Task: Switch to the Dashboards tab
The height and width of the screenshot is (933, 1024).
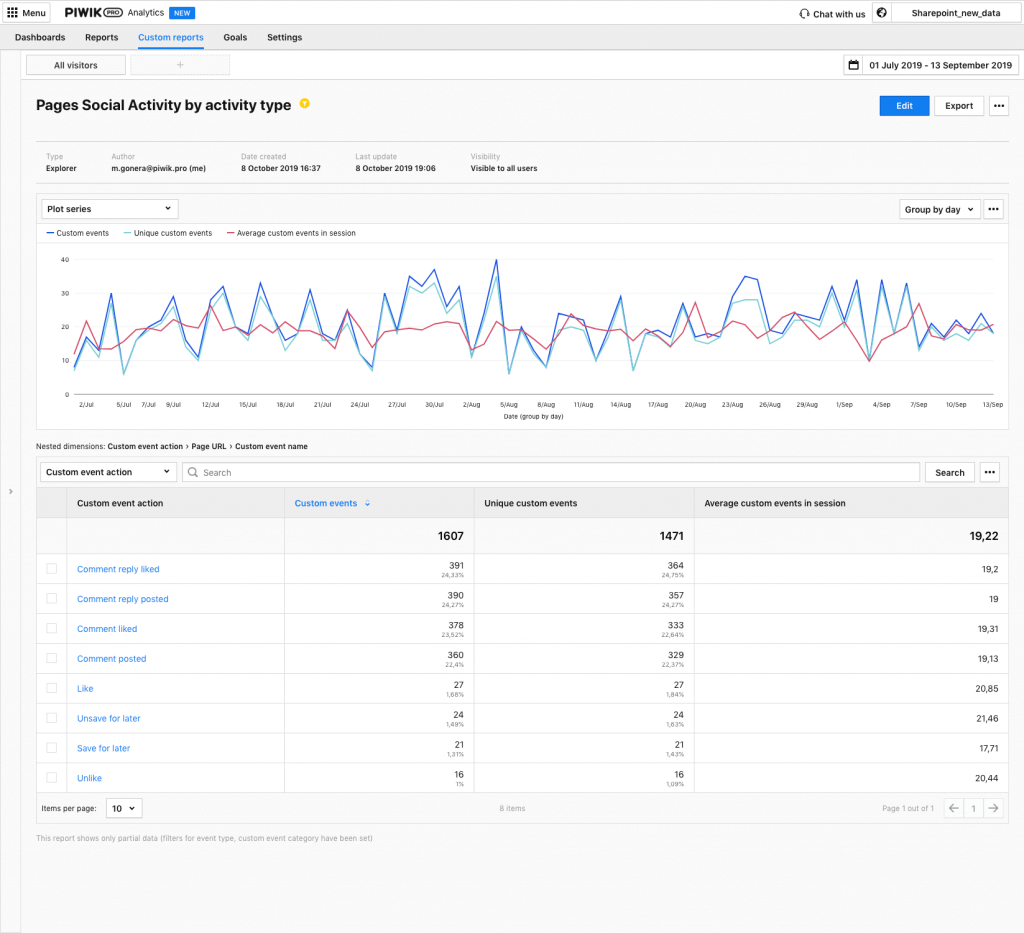Action: [x=40, y=37]
